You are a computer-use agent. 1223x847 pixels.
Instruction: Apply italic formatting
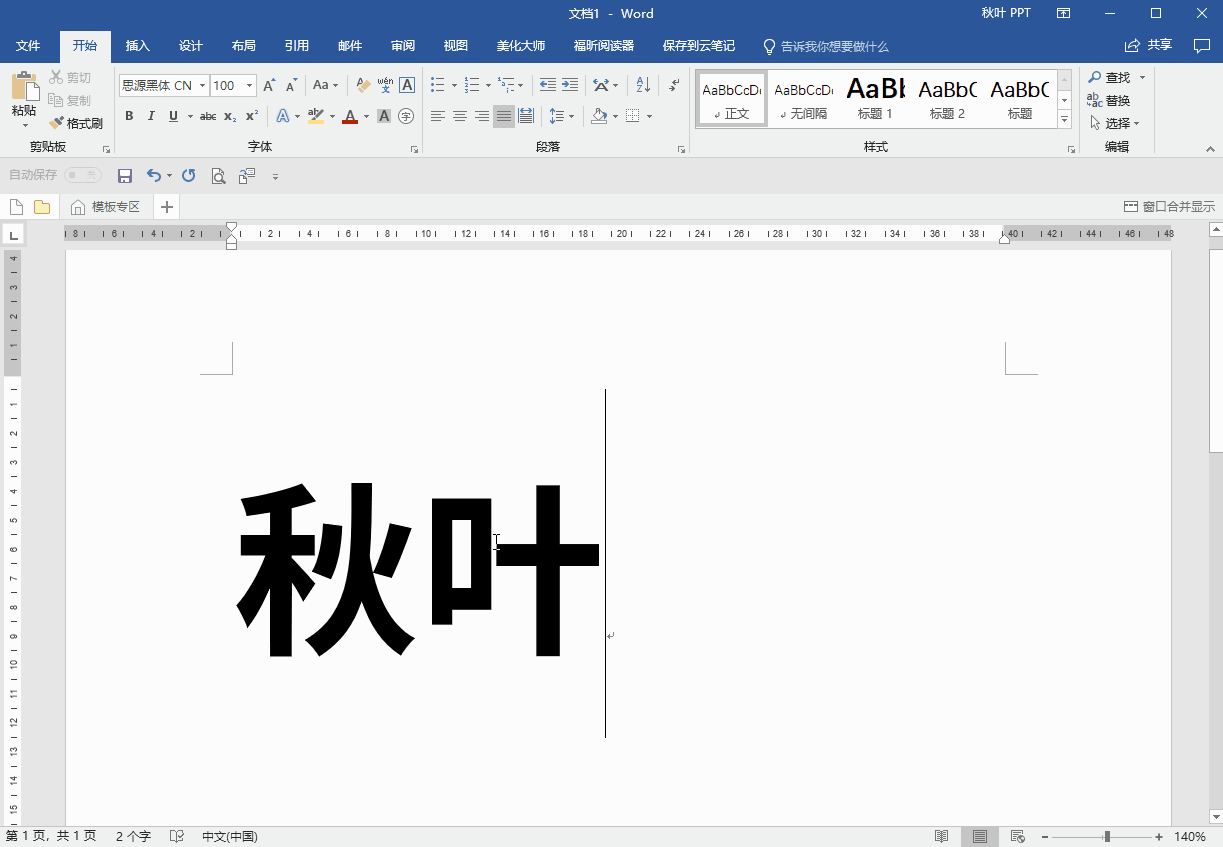click(150, 116)
